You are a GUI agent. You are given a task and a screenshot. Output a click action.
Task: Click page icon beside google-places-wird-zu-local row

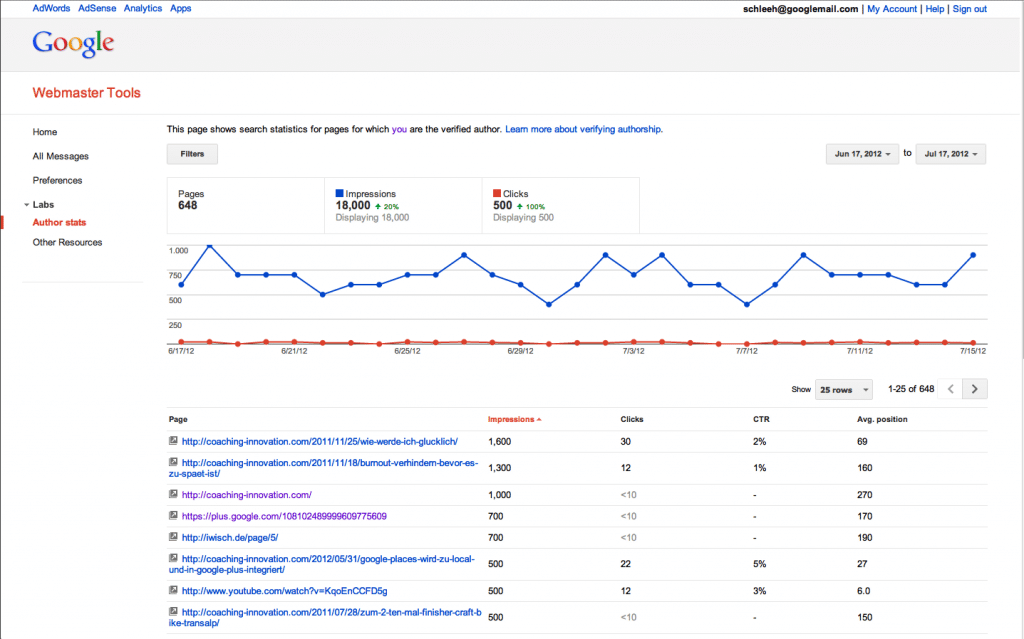pos(173,558)
